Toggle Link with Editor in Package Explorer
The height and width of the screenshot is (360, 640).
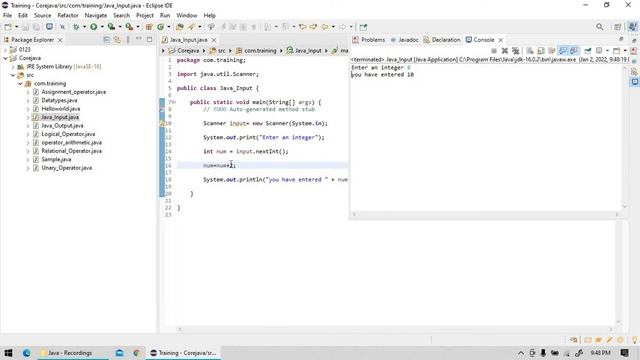click(117, 40)
